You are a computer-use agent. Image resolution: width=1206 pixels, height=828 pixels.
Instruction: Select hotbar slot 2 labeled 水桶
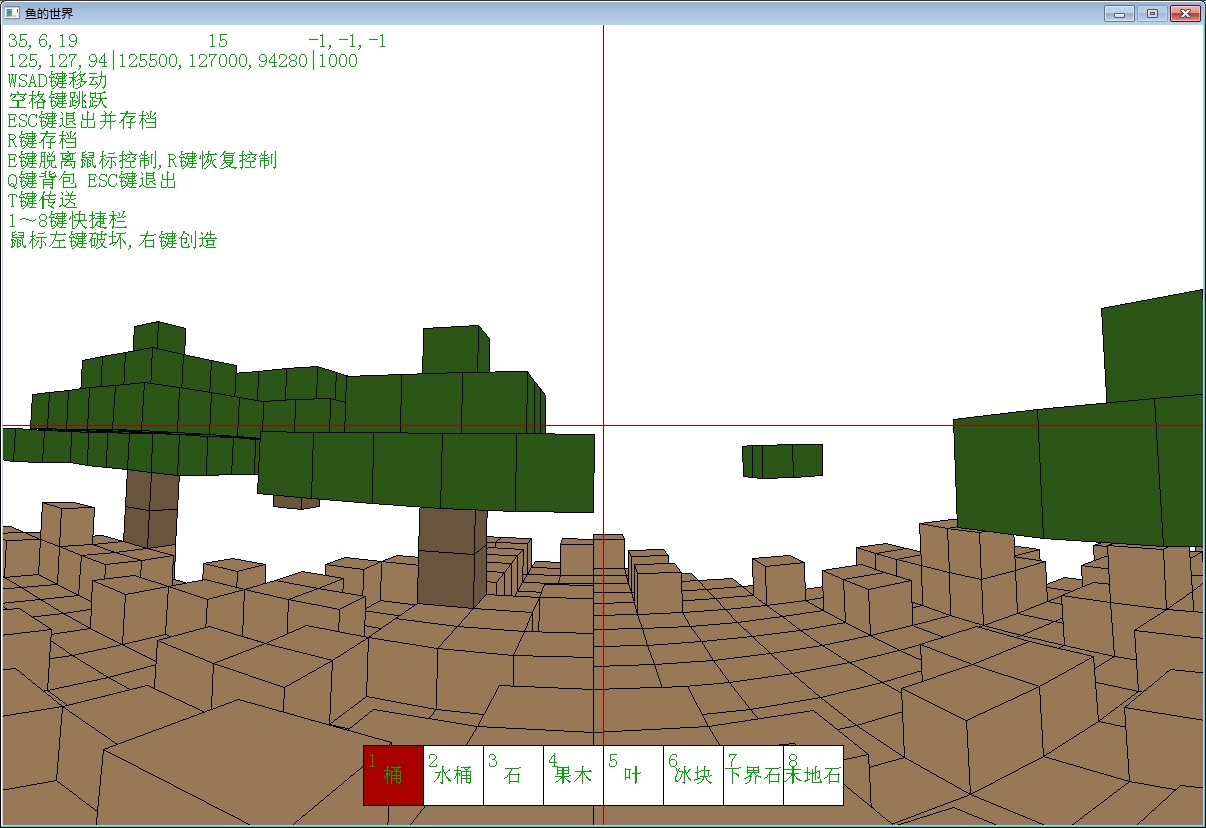(453, 775)
